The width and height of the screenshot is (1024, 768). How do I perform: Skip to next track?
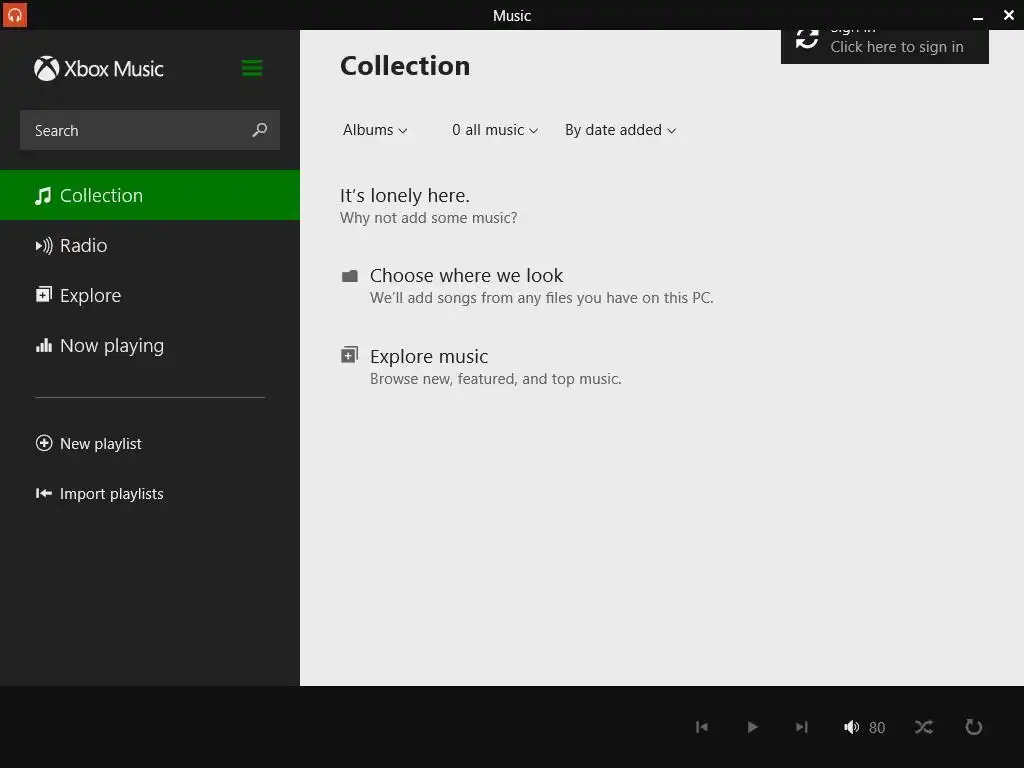tap(802, 727)
